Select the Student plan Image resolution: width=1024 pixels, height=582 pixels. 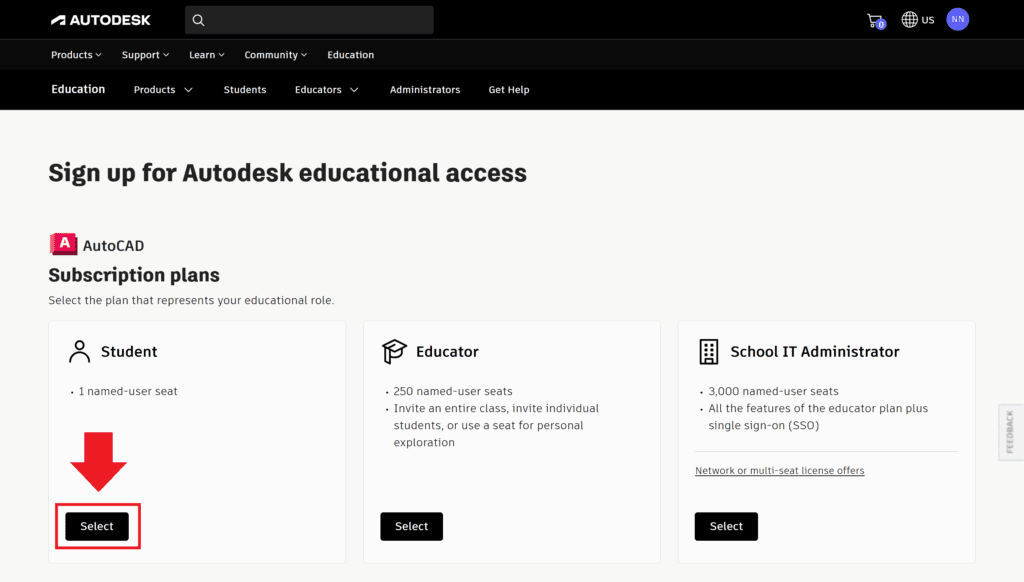coord(97,526)
